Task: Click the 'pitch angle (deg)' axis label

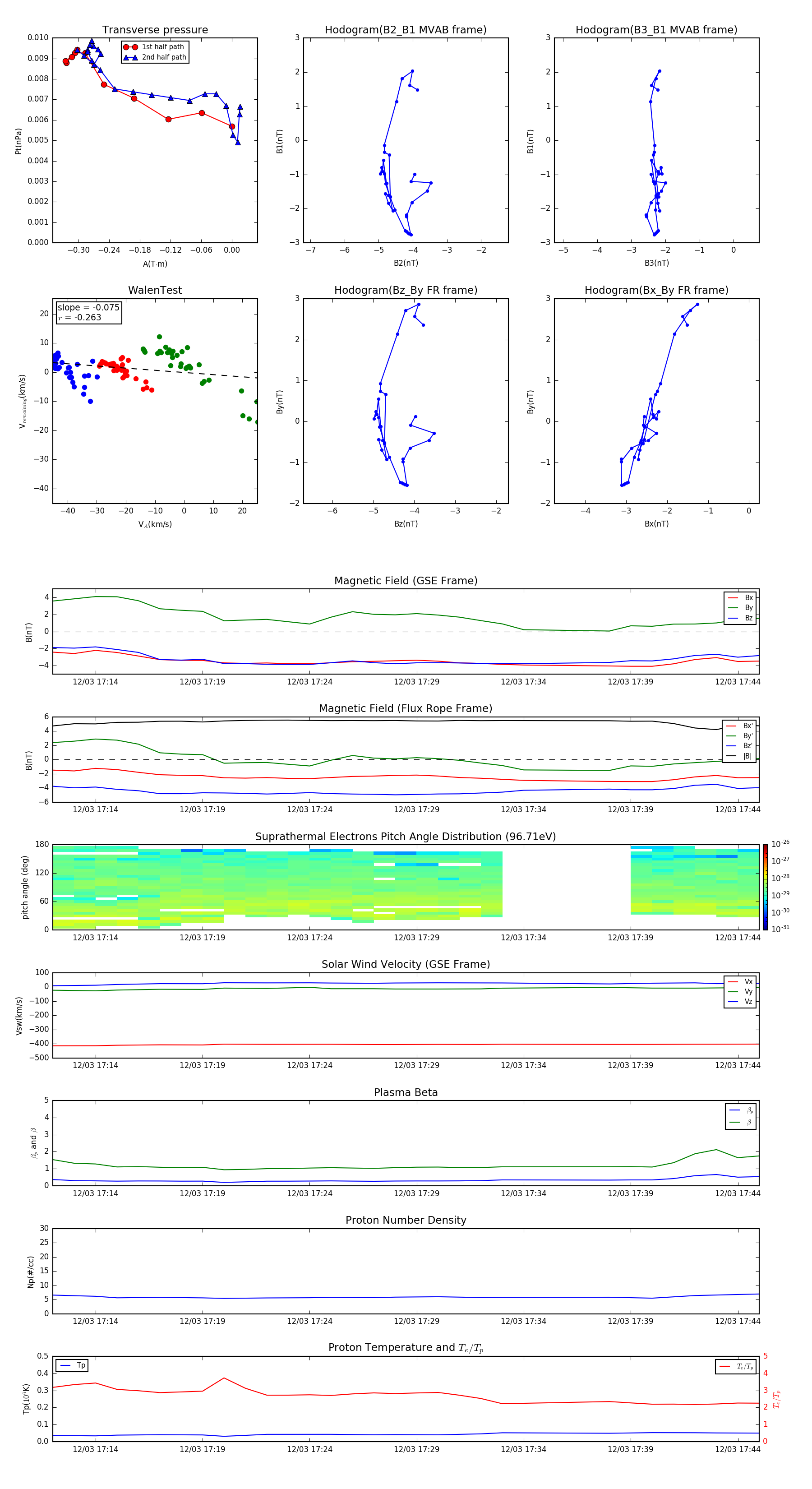Action: pyautogui.click(x=25, y=887)
